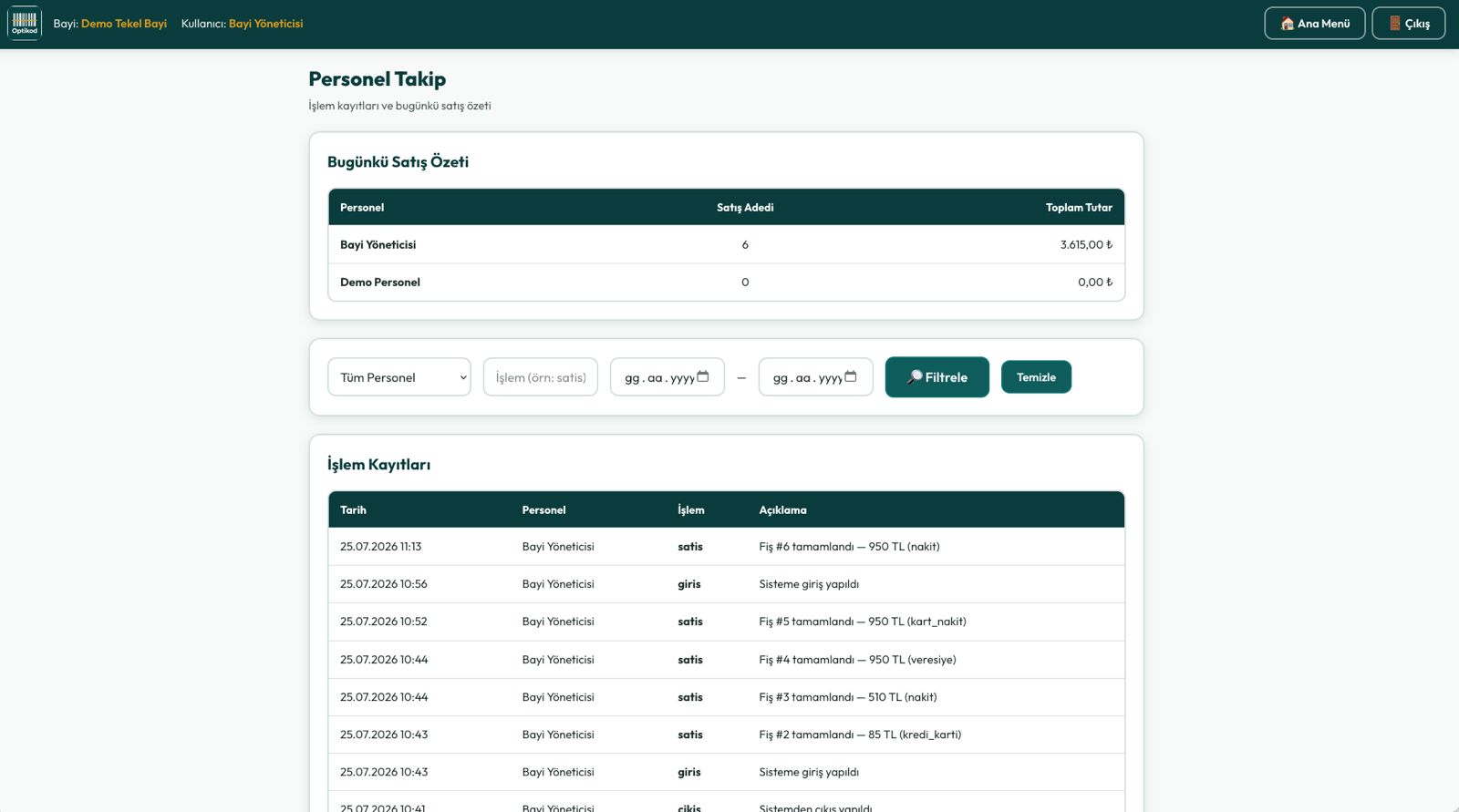Viewport: 1459px width, 812px height.
Task: Expand the Tüm Personel dropdown
Action: click(399, 377)
